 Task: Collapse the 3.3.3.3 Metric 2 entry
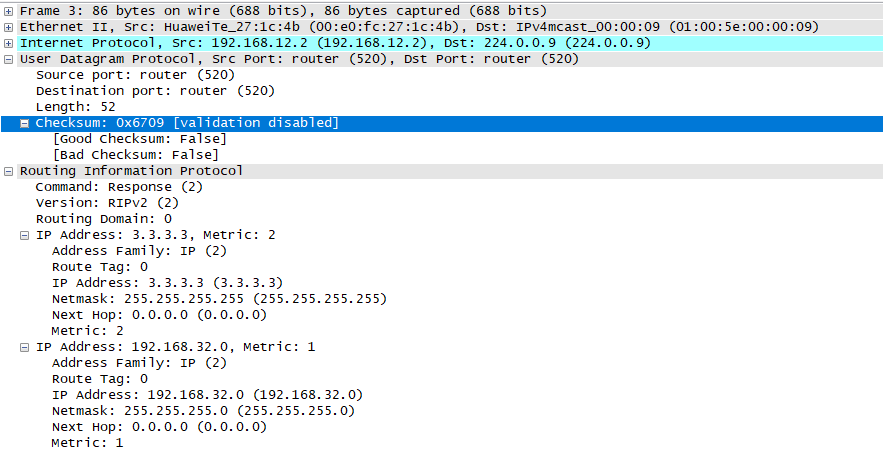[25, 235]
